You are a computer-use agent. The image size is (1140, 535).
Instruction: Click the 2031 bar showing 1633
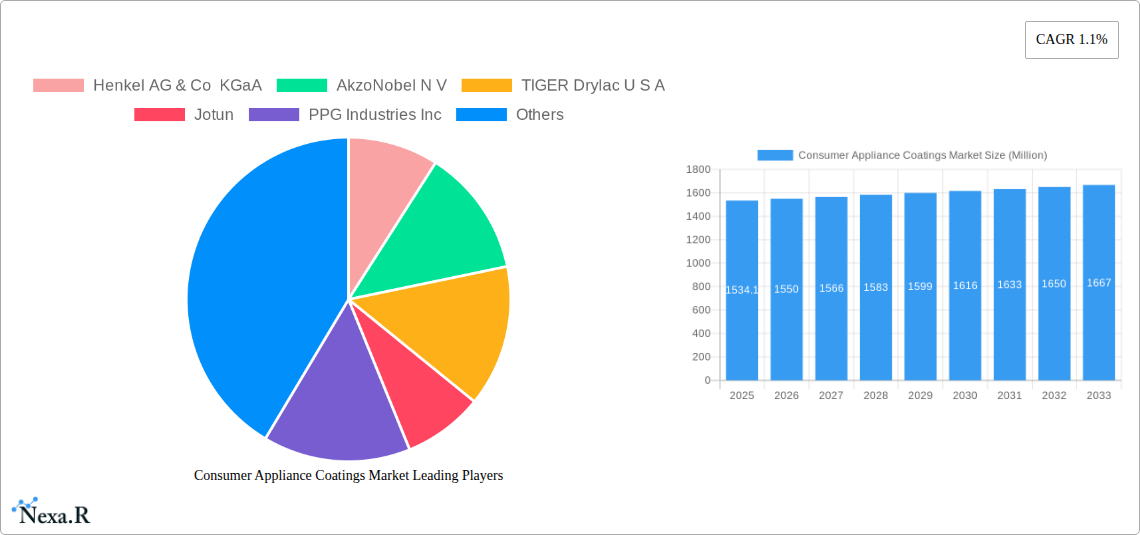tap(1010, 284)
